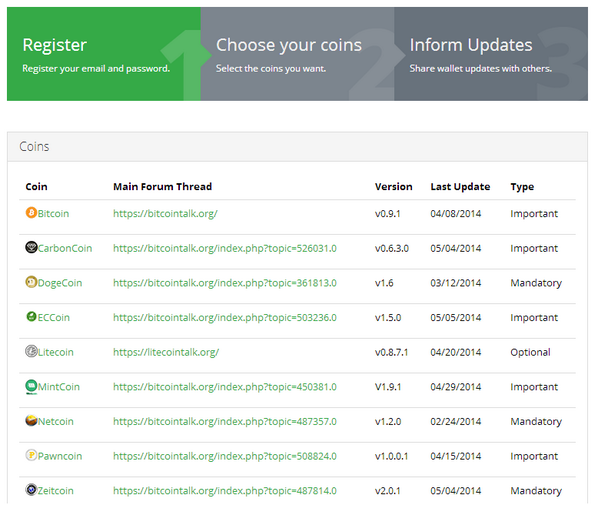Visit the https://litecointalk.org/ forum link

point(166,352)
